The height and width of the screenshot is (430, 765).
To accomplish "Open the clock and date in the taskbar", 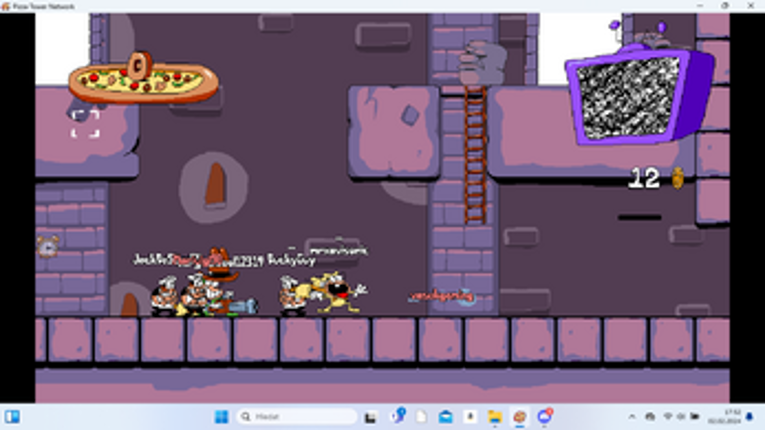I will (724, 416).
